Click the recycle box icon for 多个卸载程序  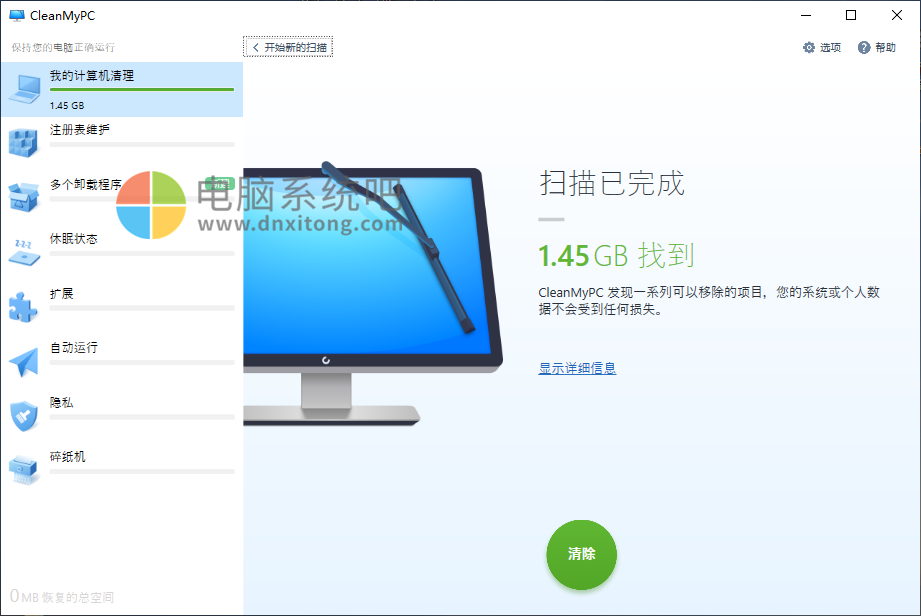click(23, 197)
